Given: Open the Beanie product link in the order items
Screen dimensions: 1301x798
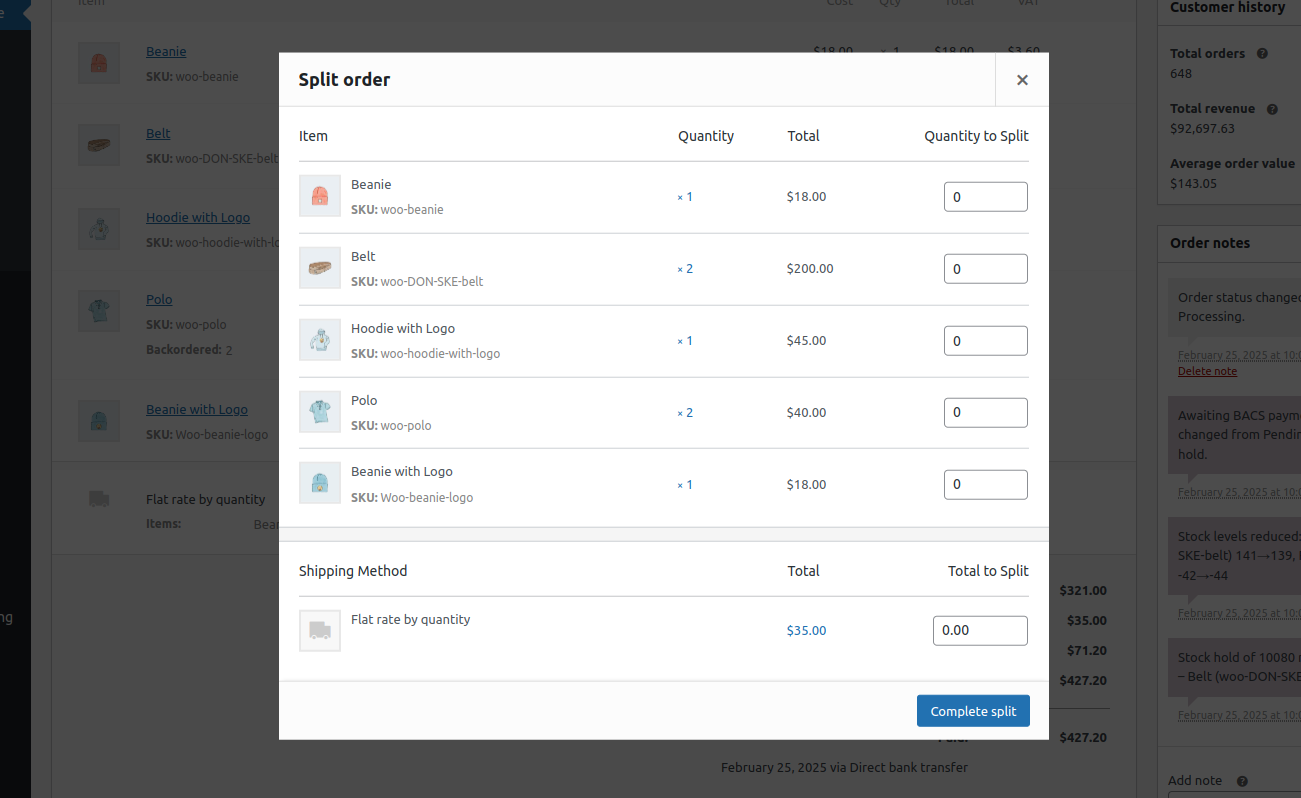Looking at the screenshot, I should coord(166,51).
